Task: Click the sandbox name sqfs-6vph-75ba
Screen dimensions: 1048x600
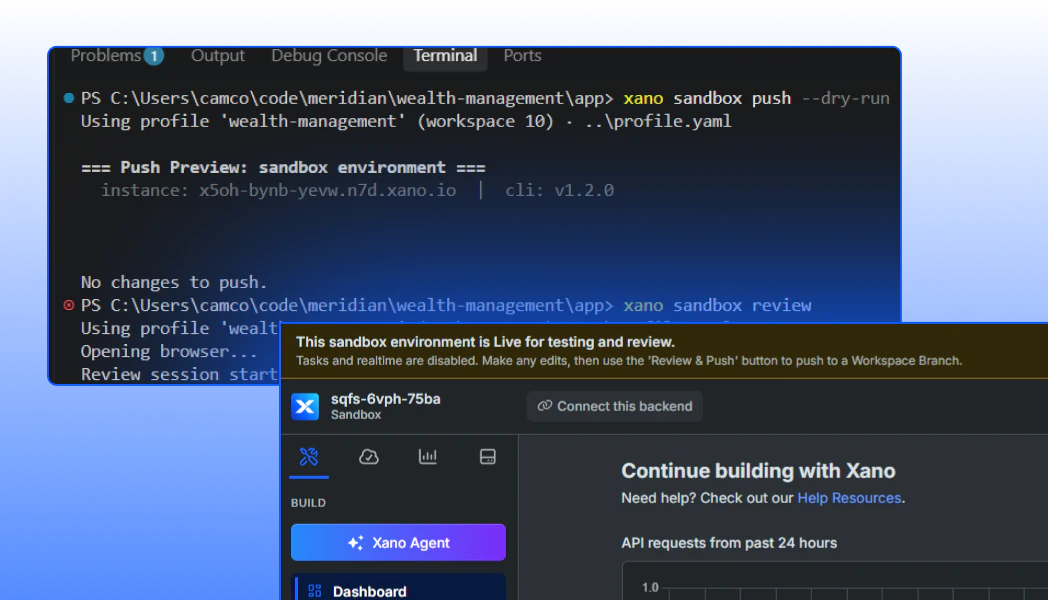Action: [386, 399]
